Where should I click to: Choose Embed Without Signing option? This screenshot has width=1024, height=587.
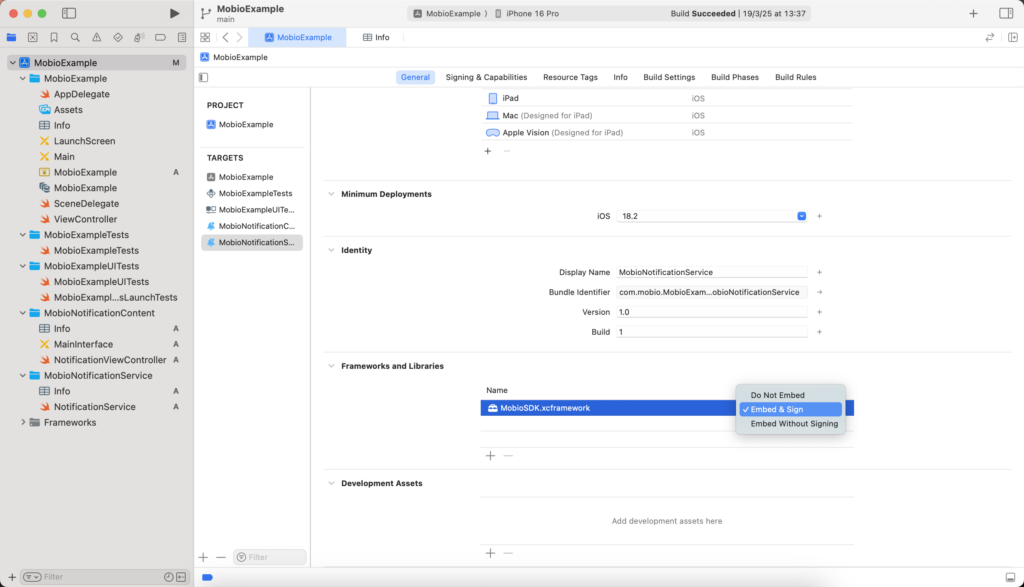coord(794,424)
